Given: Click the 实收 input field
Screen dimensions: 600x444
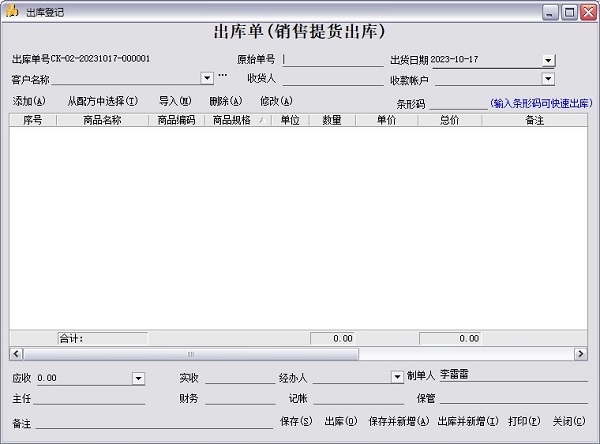Looking at the screenshot, I should tap(240, 377).
